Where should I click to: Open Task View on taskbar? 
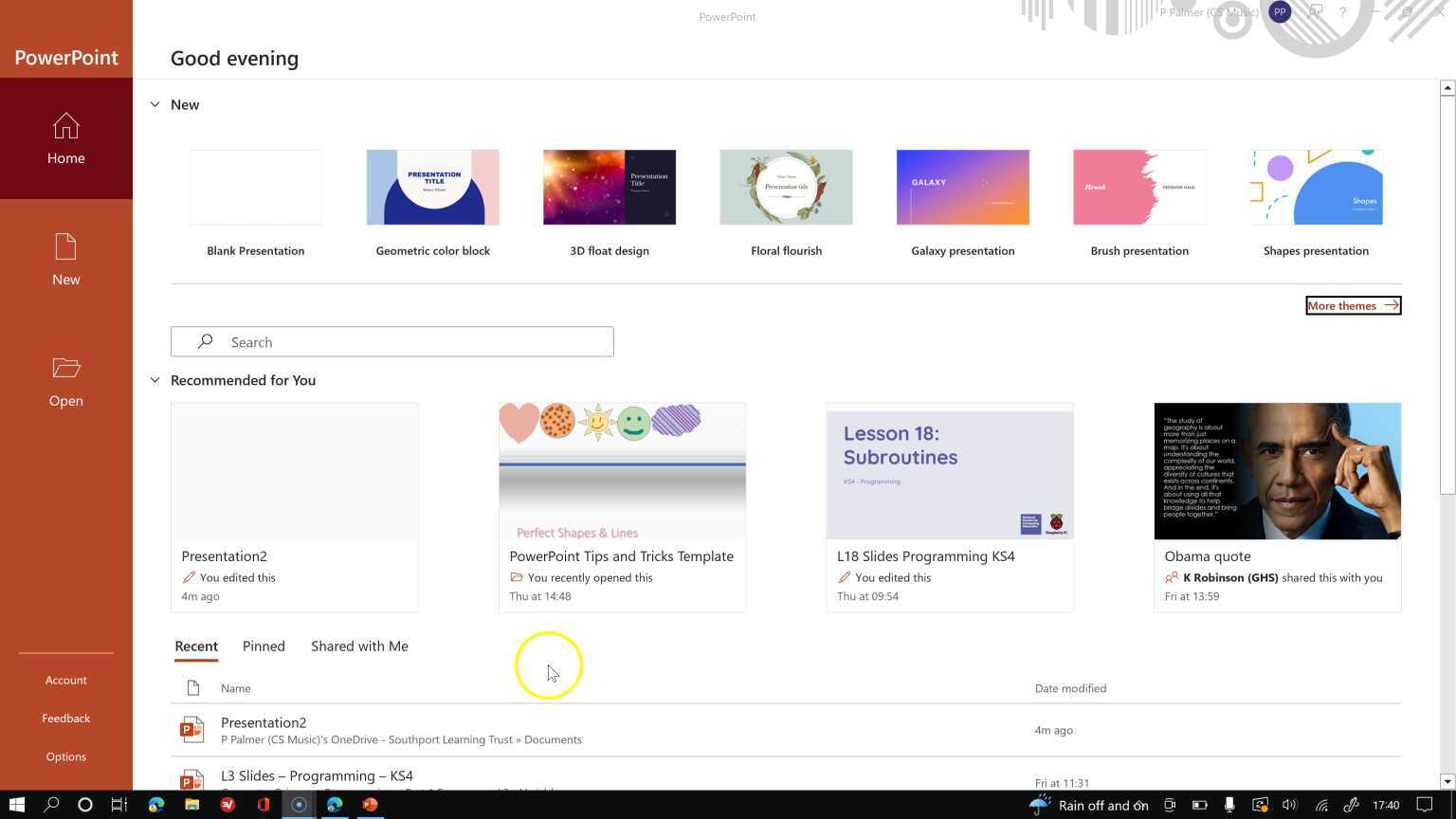click(x=118, y=805)
